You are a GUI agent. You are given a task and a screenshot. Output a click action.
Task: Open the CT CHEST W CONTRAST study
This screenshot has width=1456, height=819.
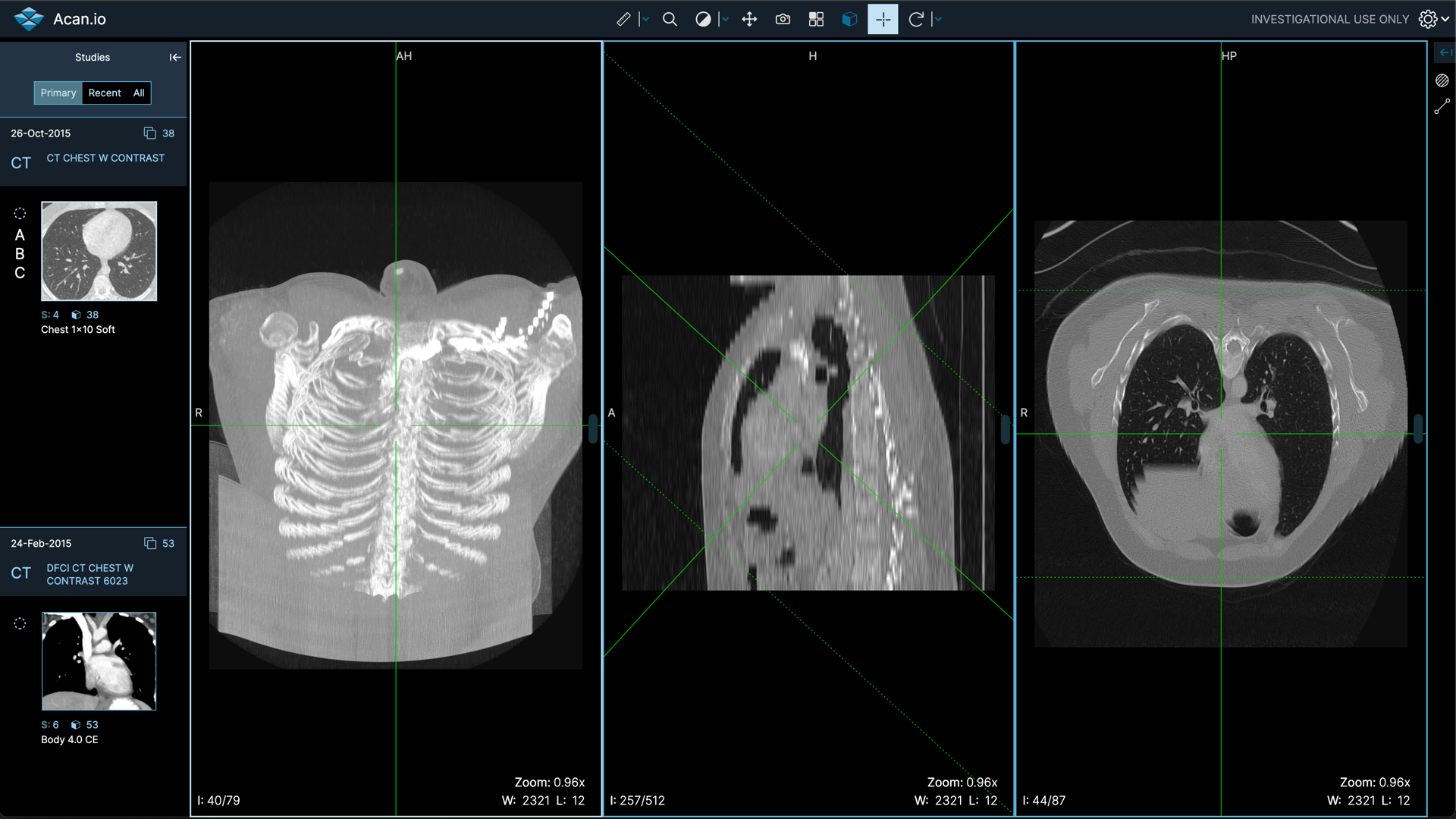[x=105, y=158]
